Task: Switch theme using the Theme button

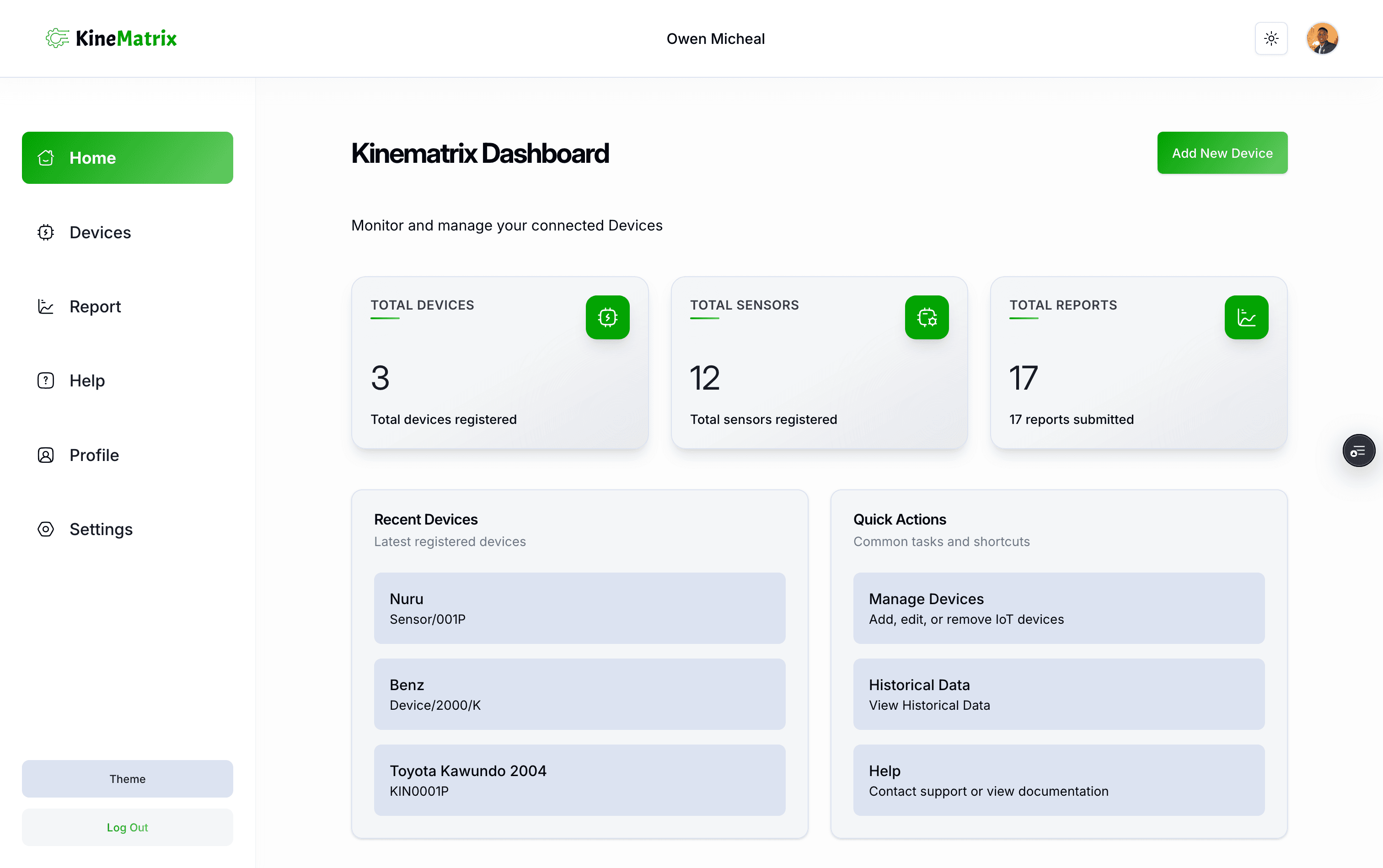Action: [128, 778]
